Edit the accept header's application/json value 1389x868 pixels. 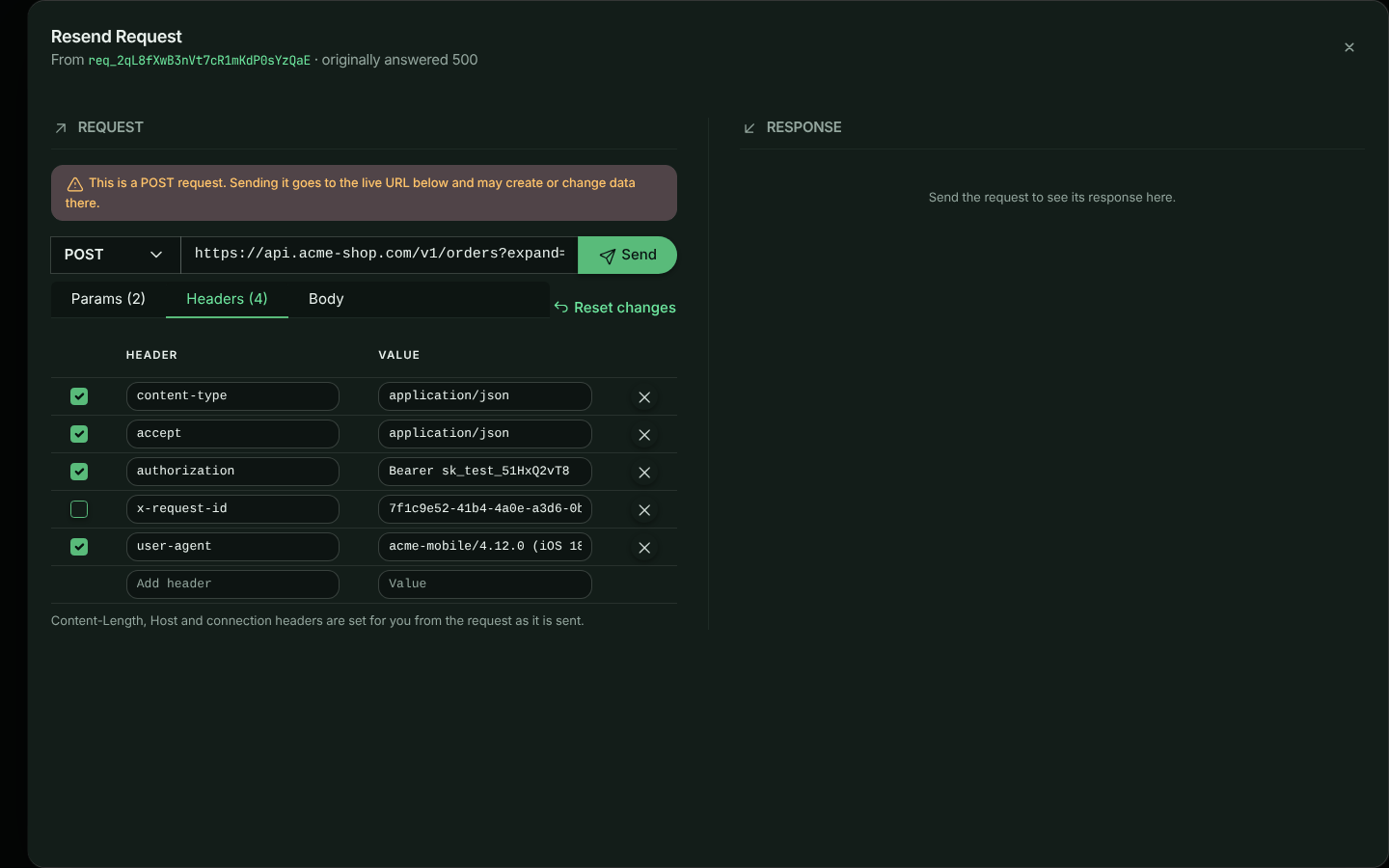point(485,434)
